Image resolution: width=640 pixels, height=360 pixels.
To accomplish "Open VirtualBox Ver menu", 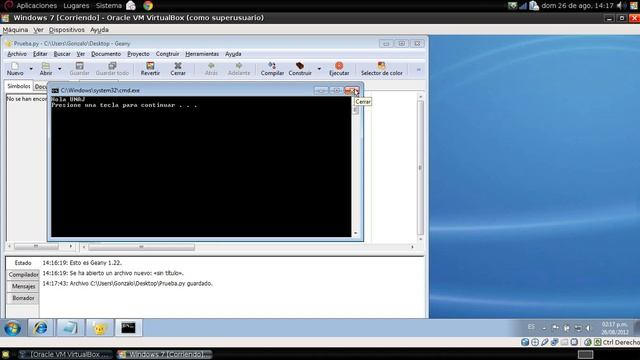I will click(x=38, y=30).
